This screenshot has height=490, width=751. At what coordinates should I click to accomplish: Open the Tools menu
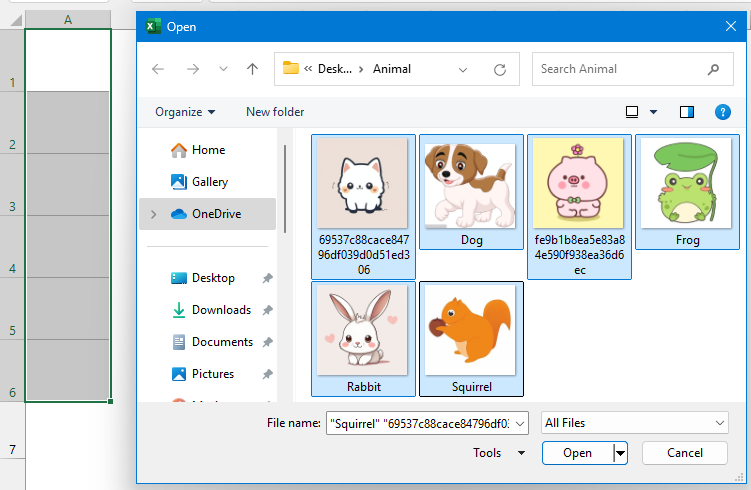(498, 453)
